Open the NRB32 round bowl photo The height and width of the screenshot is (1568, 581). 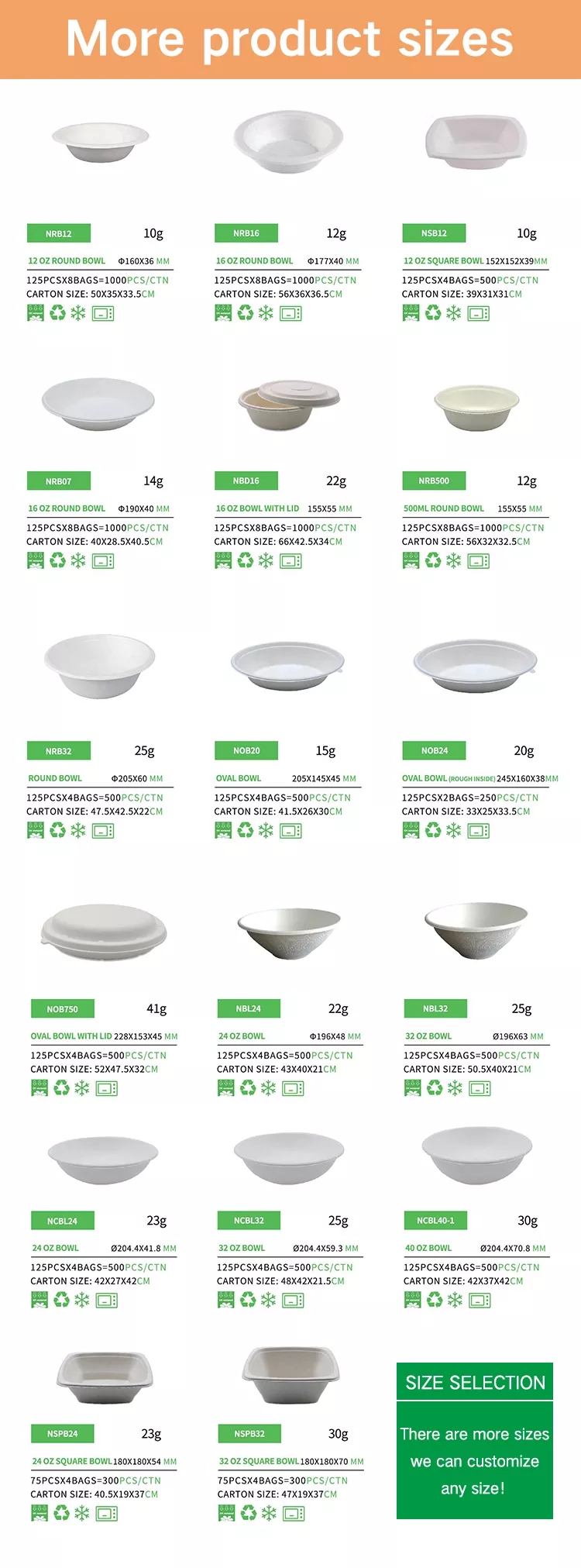[x=100, y=666]
